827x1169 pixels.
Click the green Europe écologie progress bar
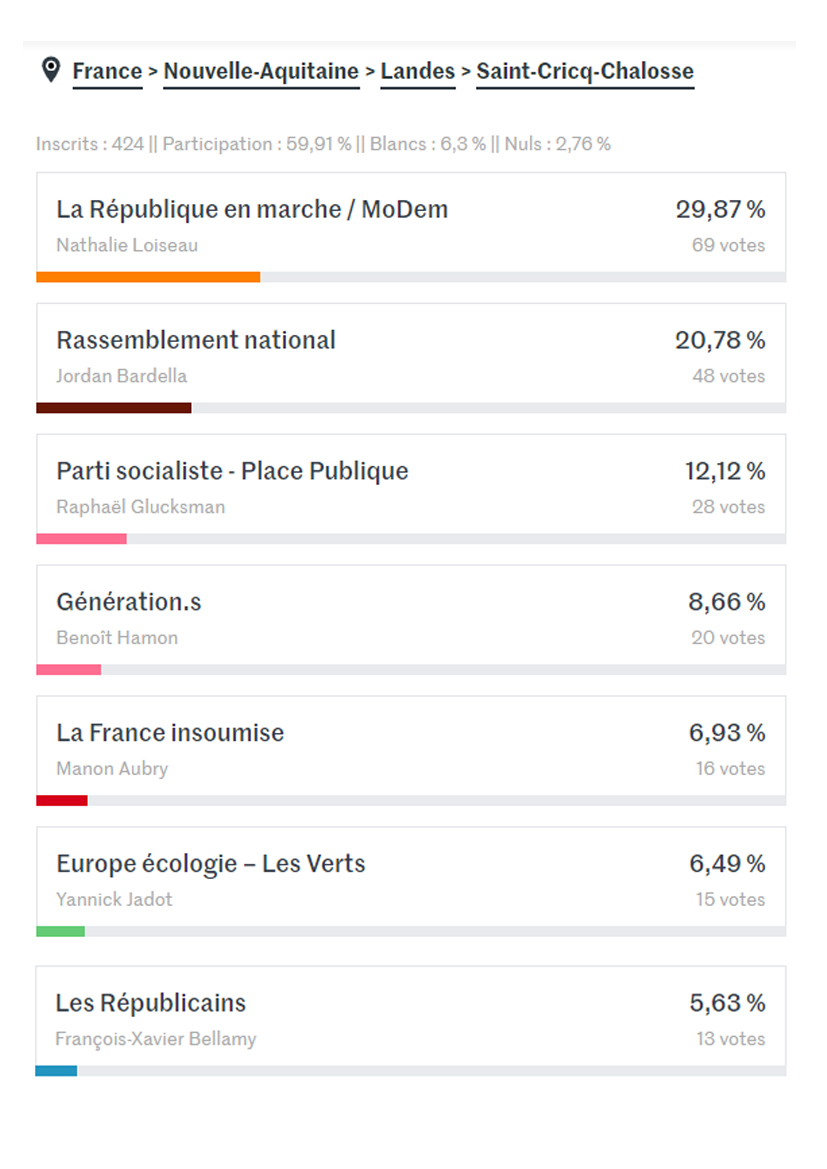[x=60, y=931]
